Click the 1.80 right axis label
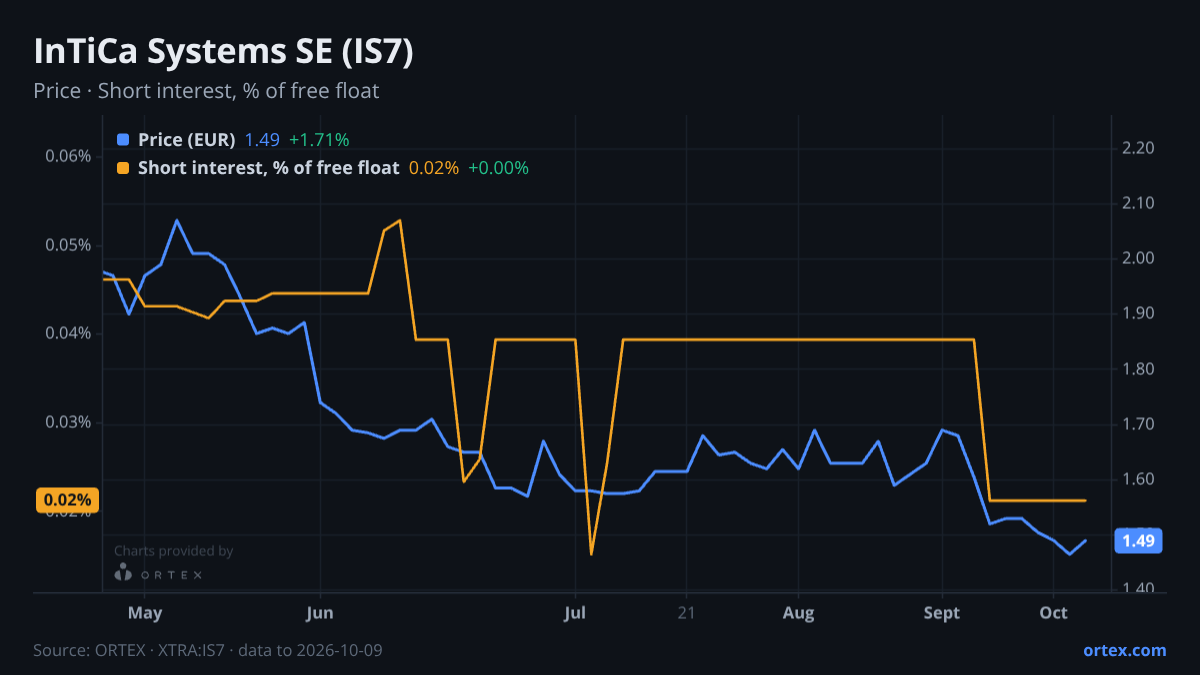The width and height of the screenshot is (1200, 675). (1139, 369)
